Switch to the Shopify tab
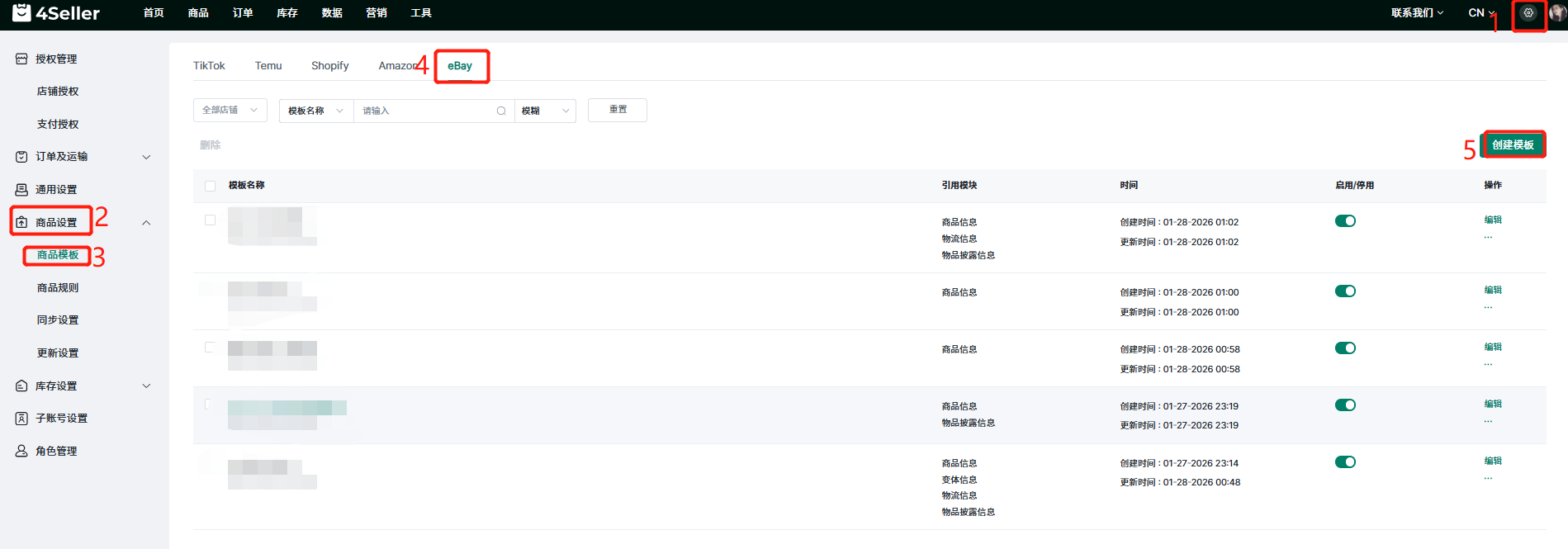This screenshot has width=1568, height=549. tap(329, 66)
